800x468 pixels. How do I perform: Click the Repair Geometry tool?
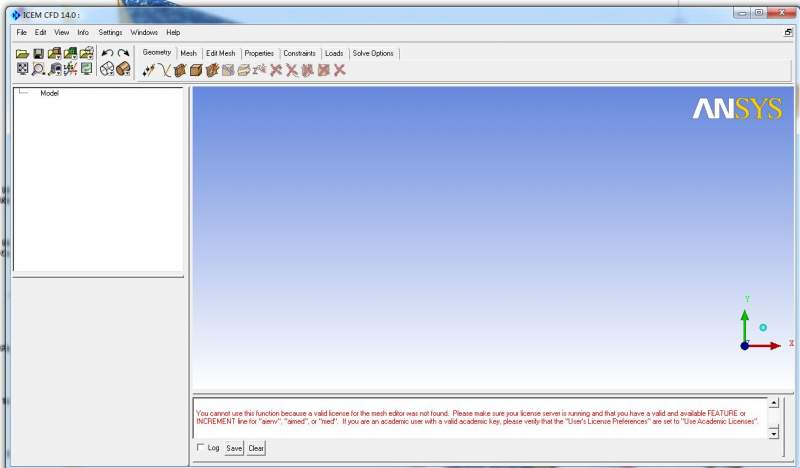click(228, 70)
